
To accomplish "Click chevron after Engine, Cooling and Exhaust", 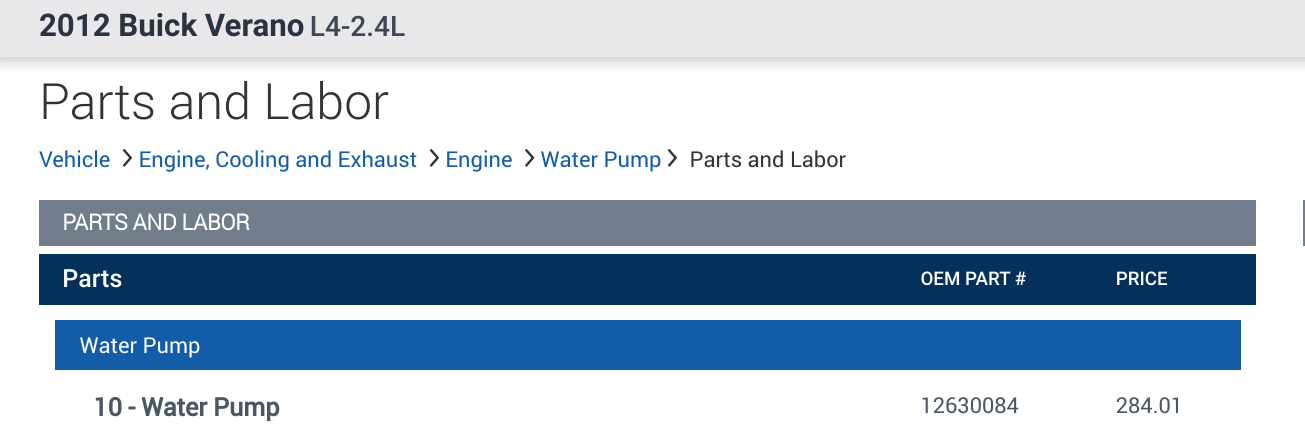I will coord(433,159).
